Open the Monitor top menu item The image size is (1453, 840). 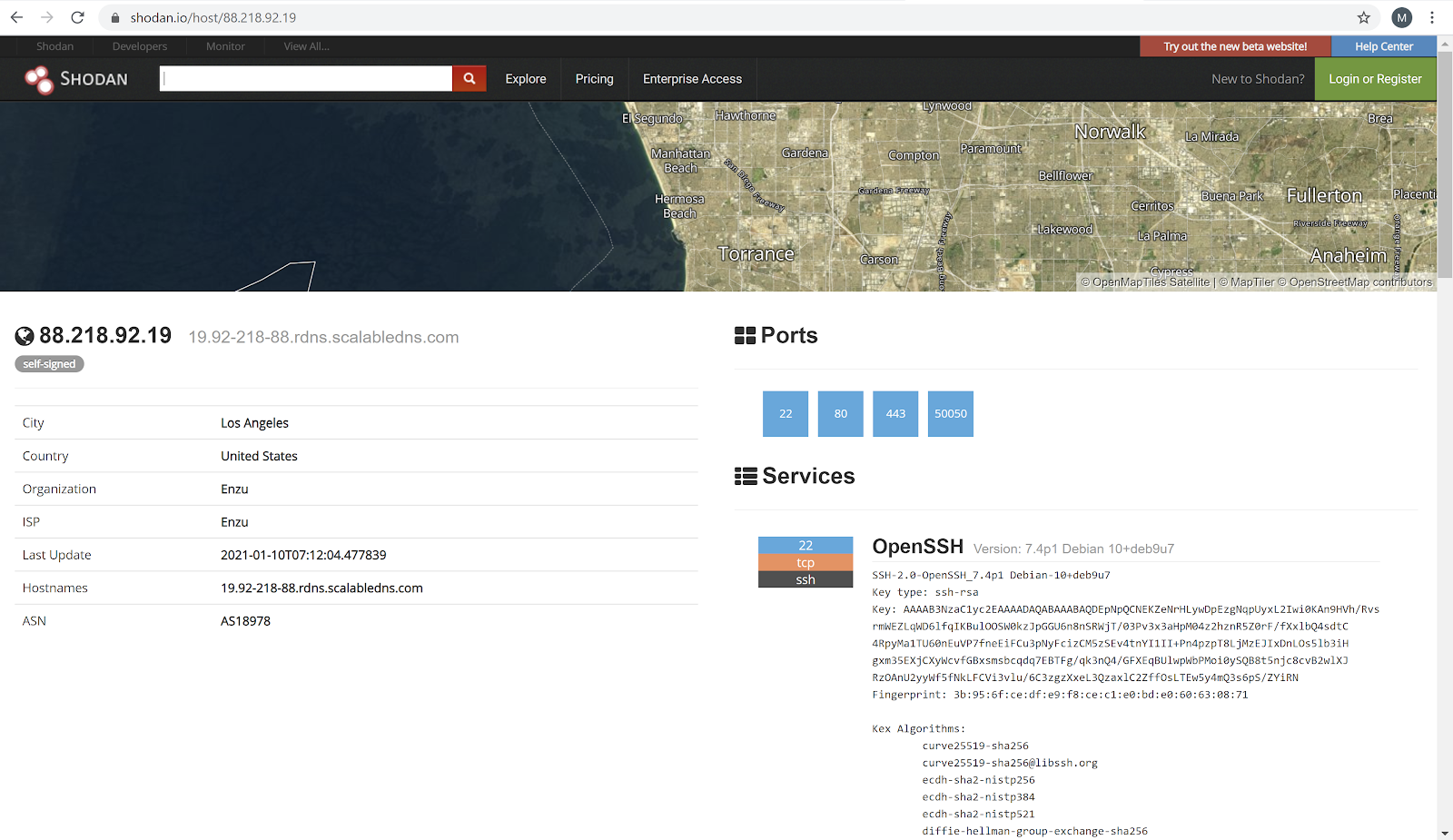[225, 46]
